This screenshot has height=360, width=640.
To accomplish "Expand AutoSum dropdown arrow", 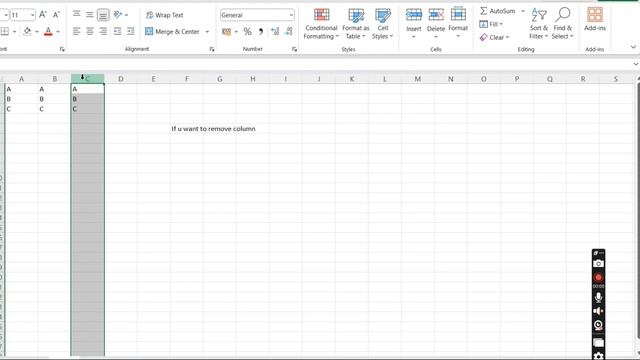I will coord(523,11).
